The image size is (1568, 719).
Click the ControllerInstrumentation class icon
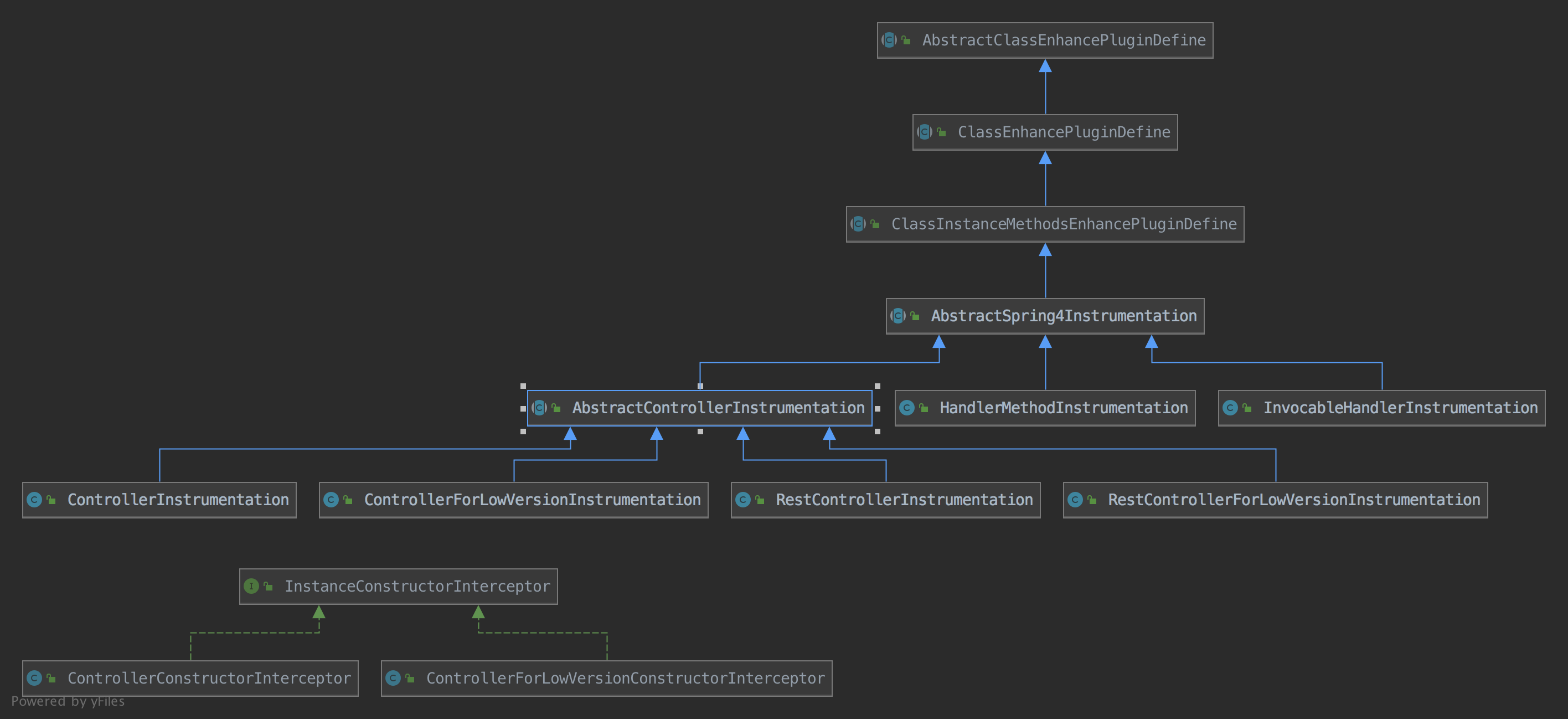click(x=35, y=500)
